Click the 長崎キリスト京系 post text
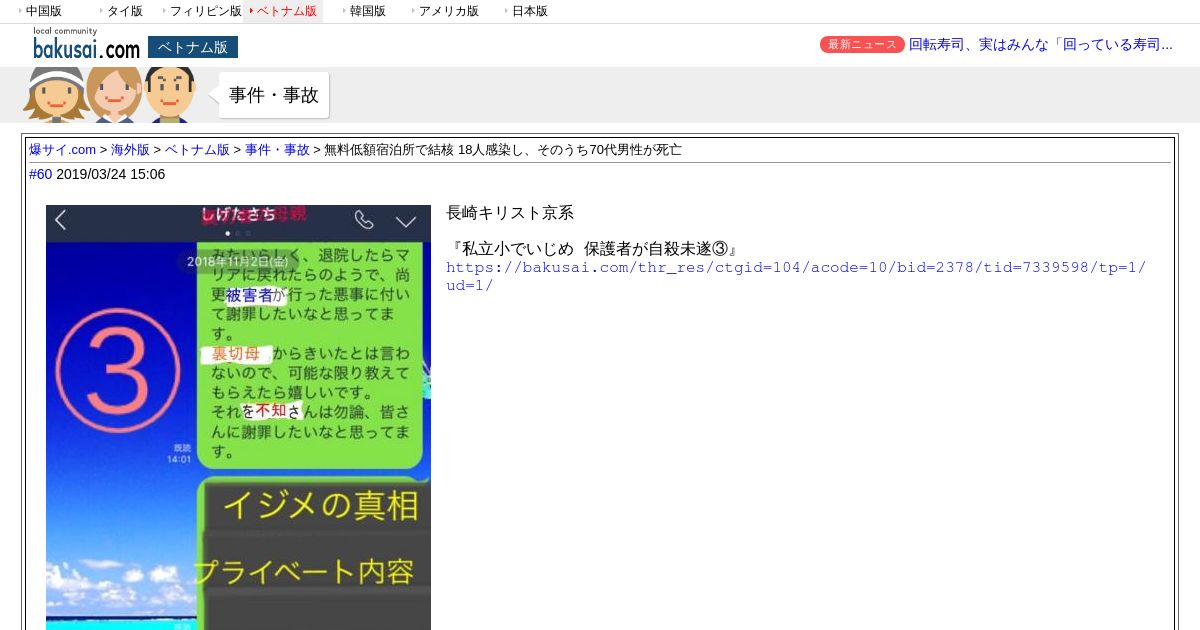 [x=510, y=213]
